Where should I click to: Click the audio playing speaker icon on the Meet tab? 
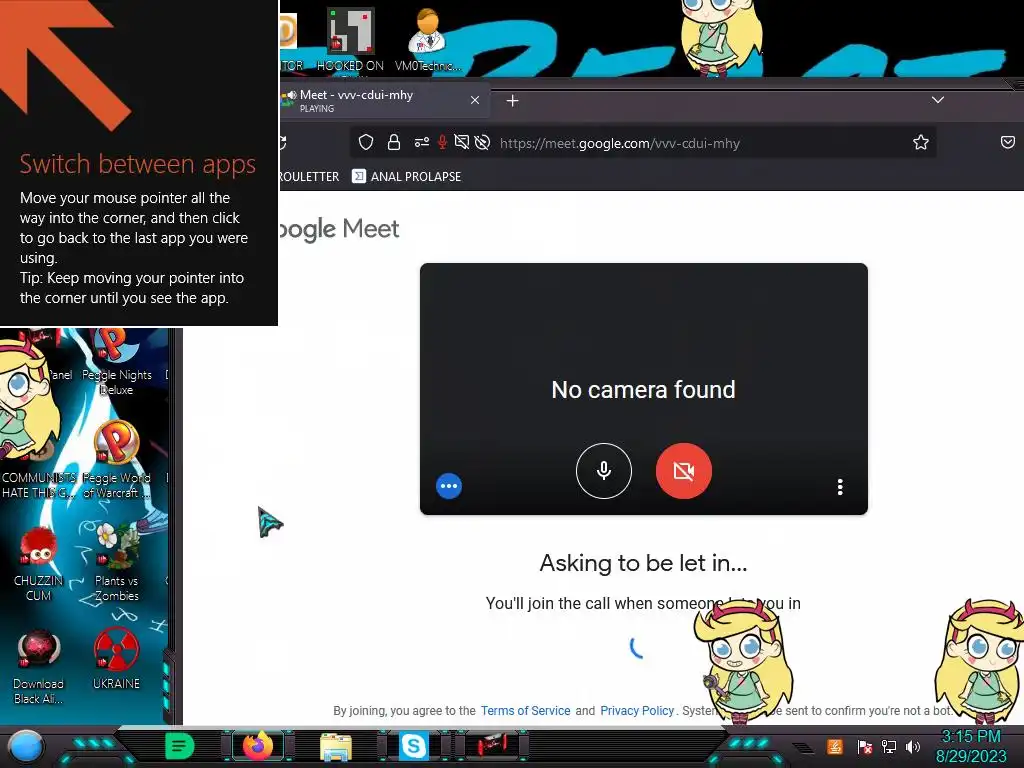(291, 95)
